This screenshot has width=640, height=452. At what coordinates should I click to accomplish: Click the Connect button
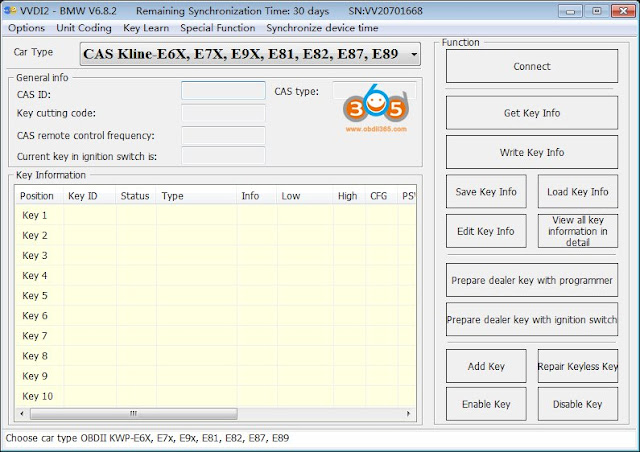pos(532,66)
